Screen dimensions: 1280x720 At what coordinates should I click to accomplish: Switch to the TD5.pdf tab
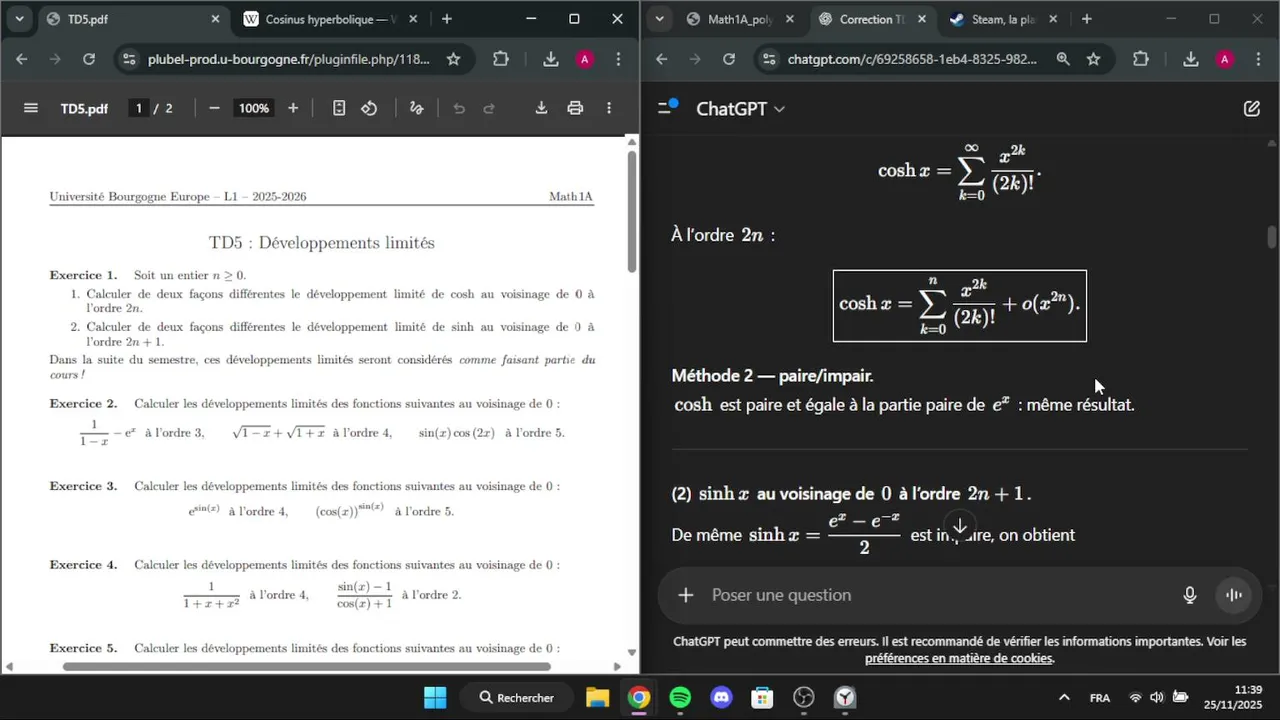[x=133, y=19]
